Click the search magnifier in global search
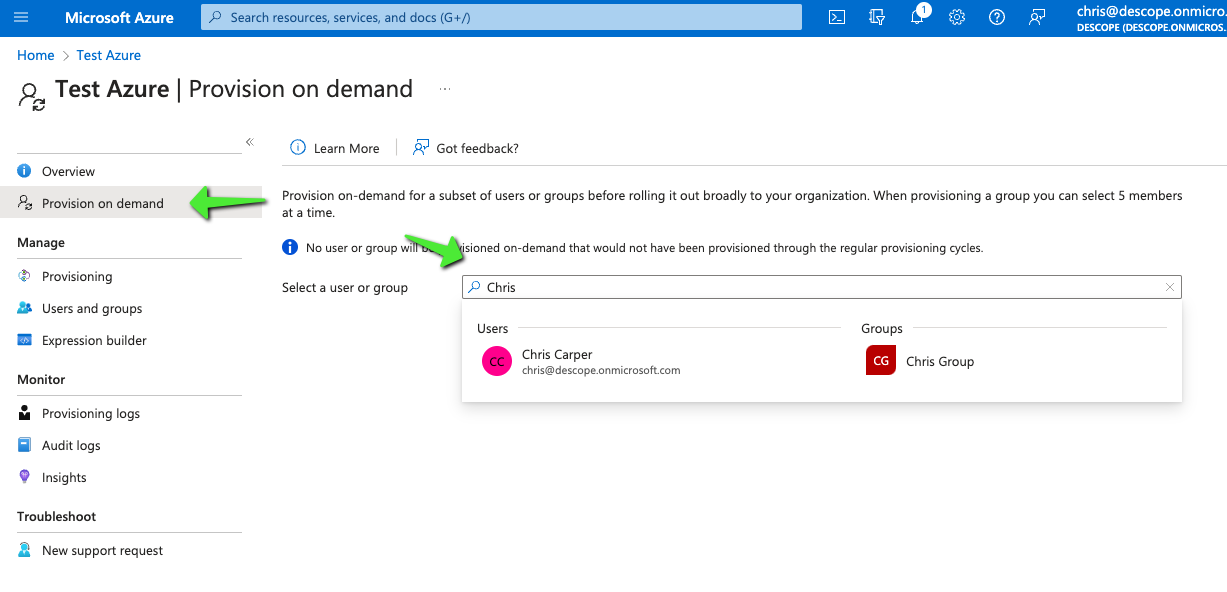Screen dimensions: 1227x592 pyautogui.click(x=215, y=17)
